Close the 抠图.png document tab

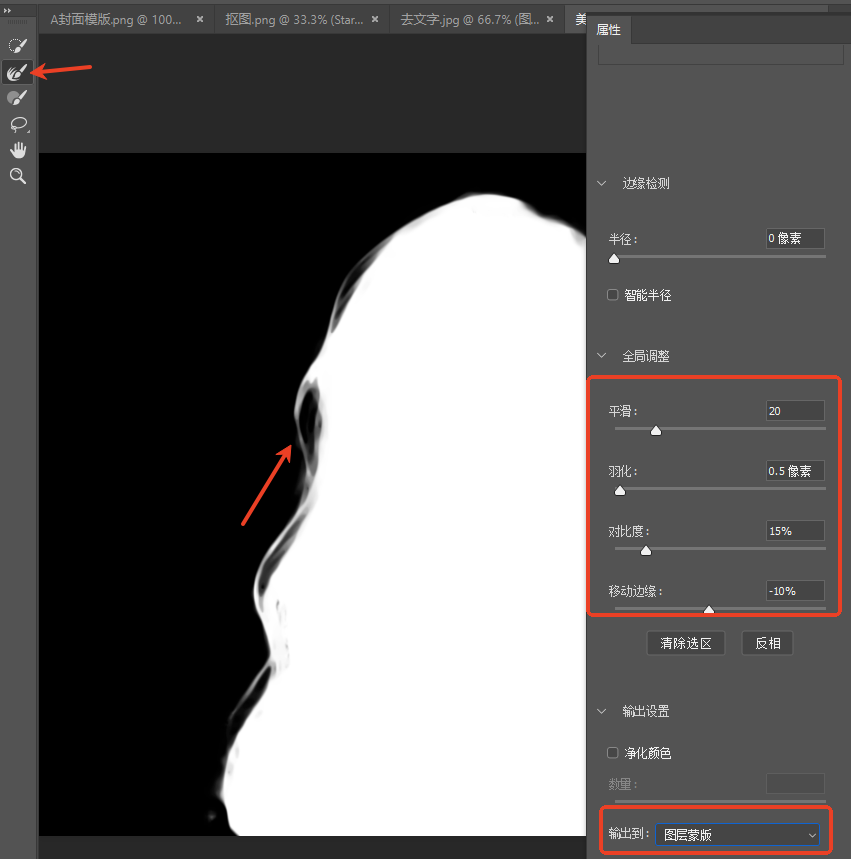375,19
